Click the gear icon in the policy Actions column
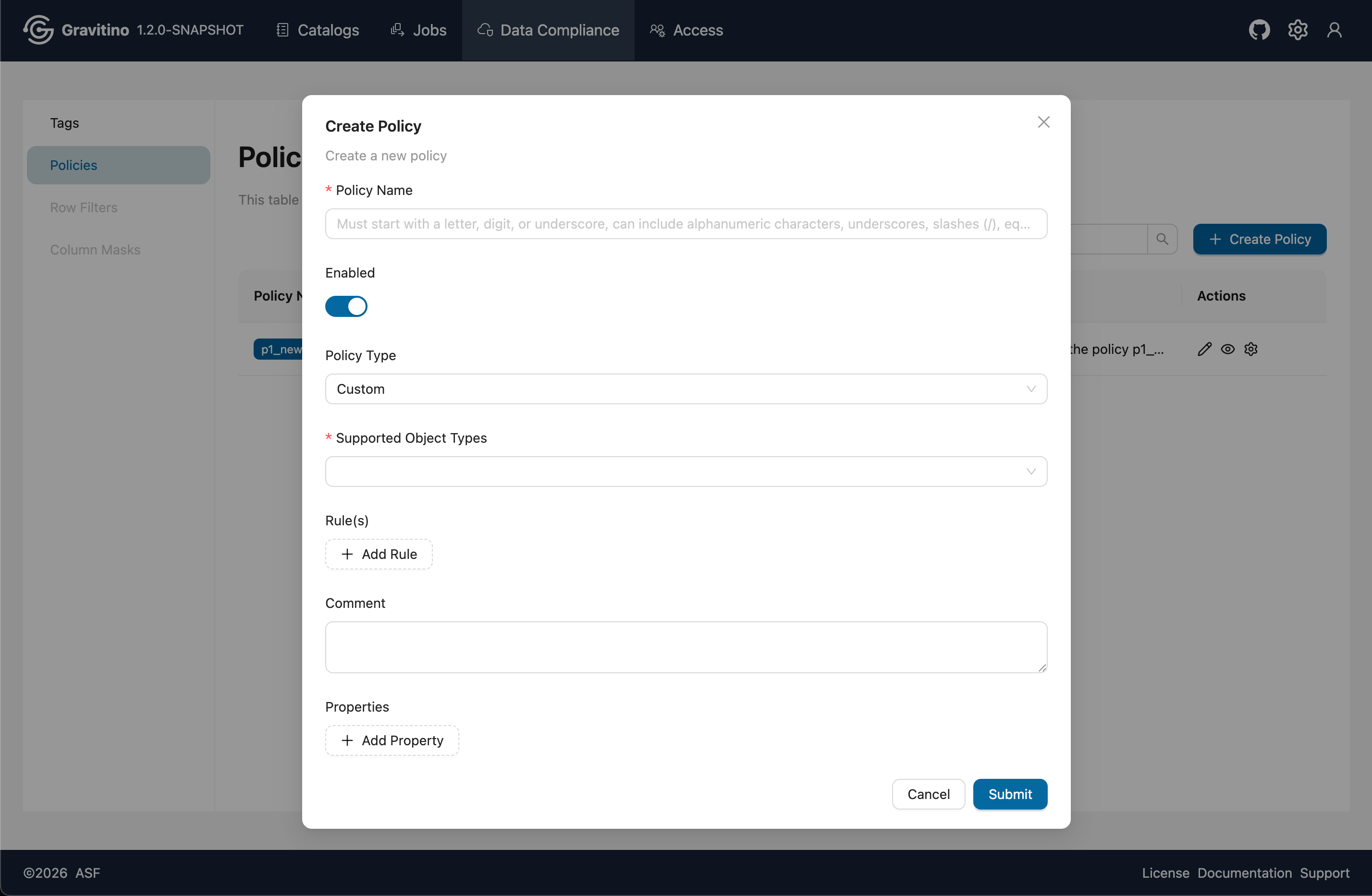This screenshot has height=896, width=1372. pos(1251,349)
